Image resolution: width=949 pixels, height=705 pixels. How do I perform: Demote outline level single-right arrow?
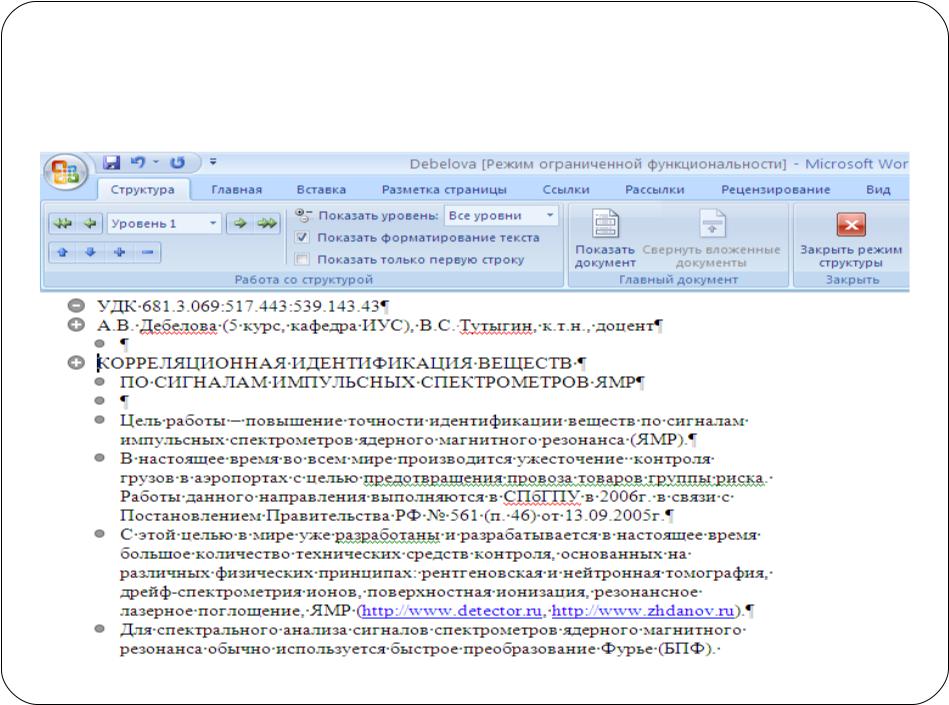[240, 224]
